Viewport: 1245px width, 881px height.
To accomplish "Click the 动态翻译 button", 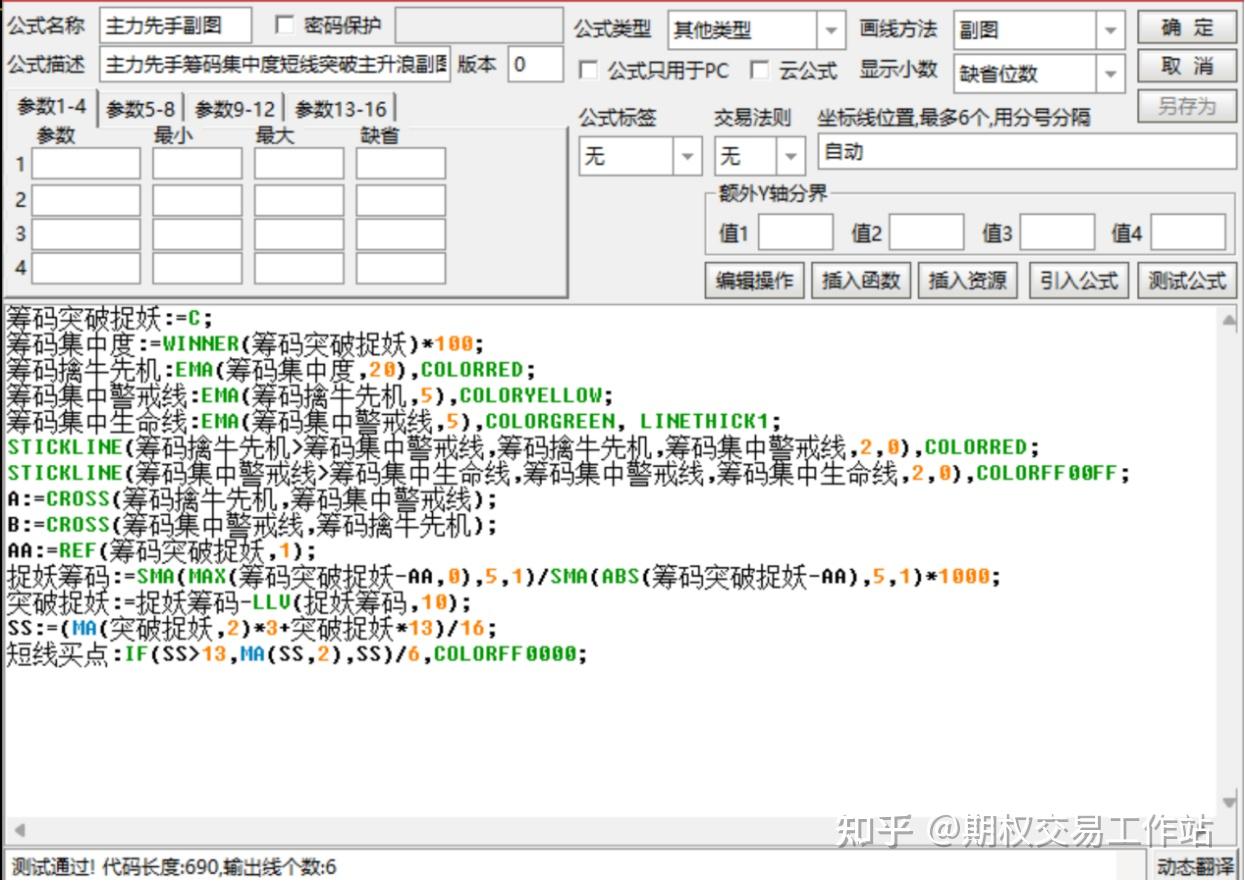I will click(1195, 865).
